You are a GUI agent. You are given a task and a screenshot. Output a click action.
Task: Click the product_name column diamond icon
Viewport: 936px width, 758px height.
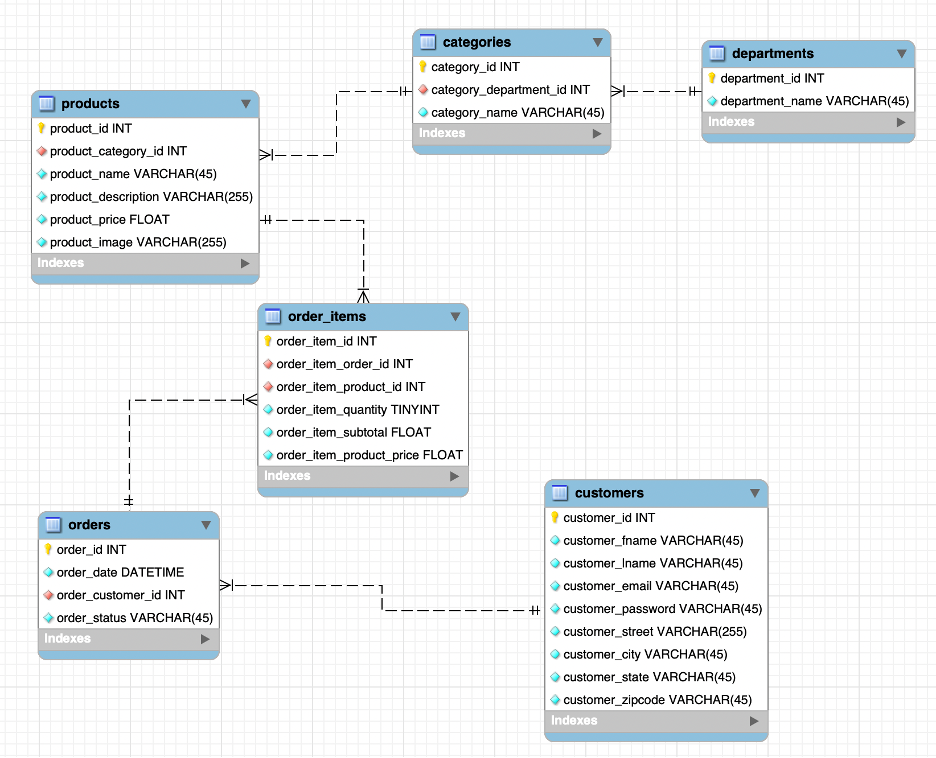pos(41,174)
